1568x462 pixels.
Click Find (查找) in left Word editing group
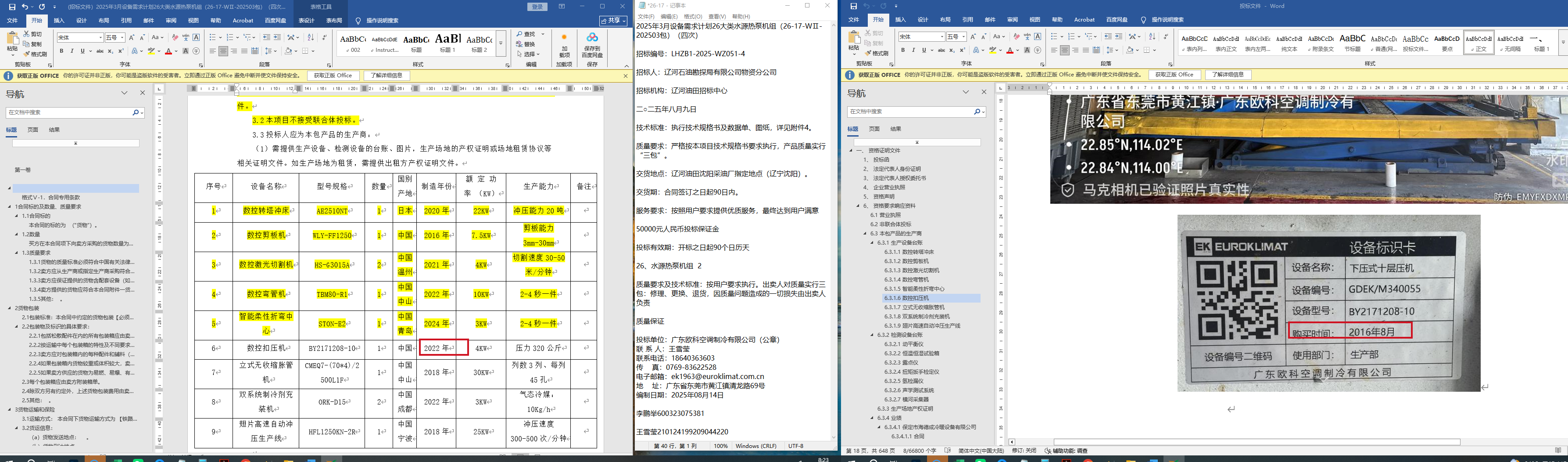pyautogui.click(x=526, y=34)
